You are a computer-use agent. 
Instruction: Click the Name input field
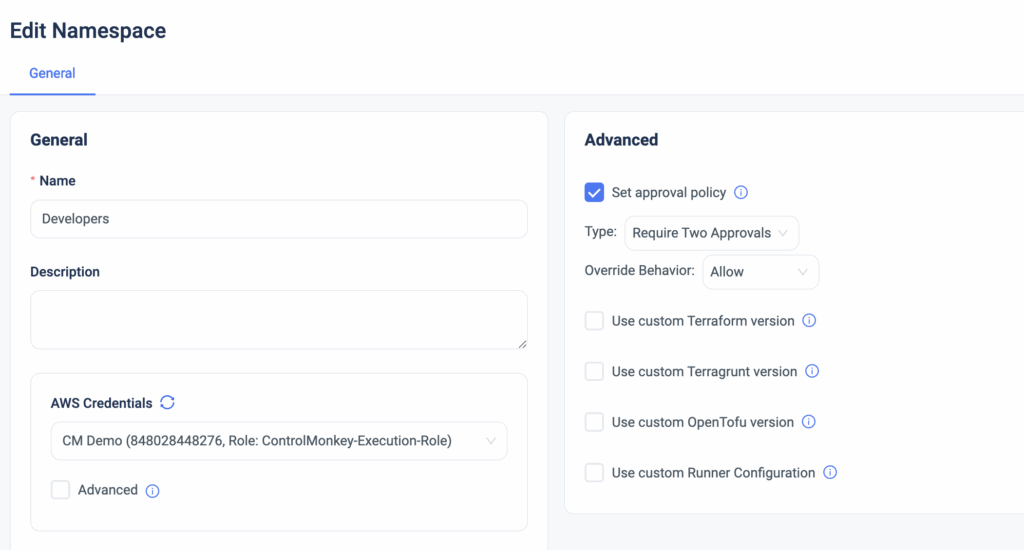(278, 219)
